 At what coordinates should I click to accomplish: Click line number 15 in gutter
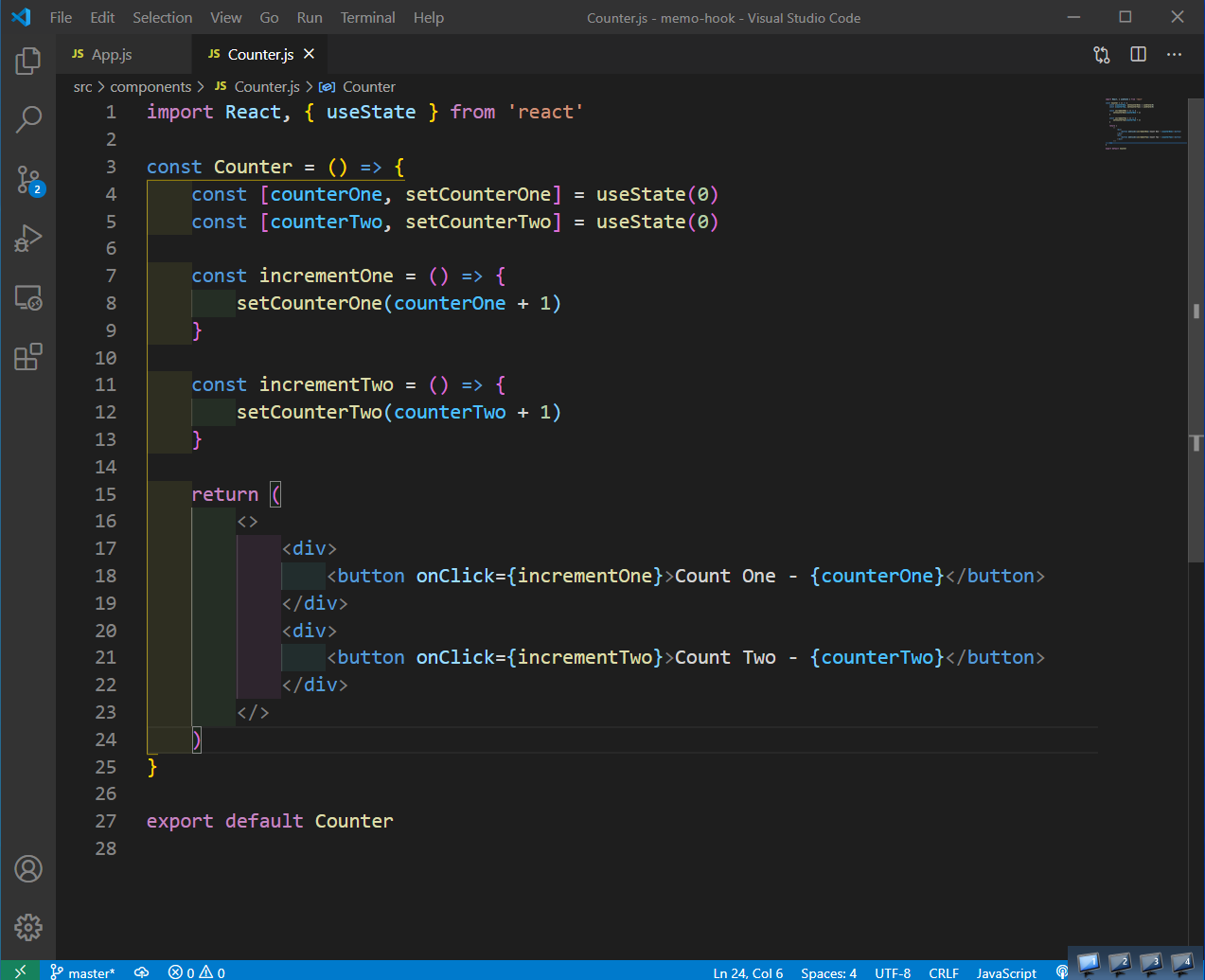[105, 494]
